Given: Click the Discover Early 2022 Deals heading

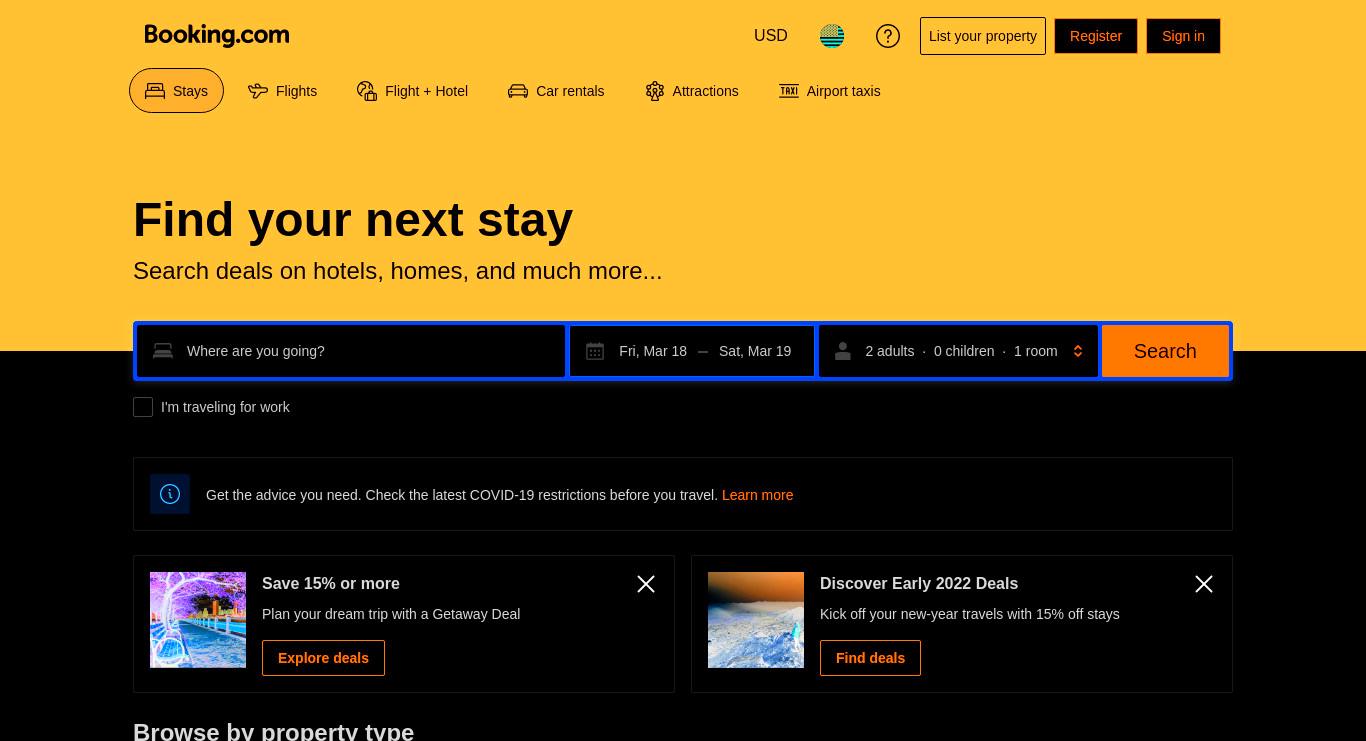Looking at the screenshot, I should pyautogui.click(x=919, y=584).
